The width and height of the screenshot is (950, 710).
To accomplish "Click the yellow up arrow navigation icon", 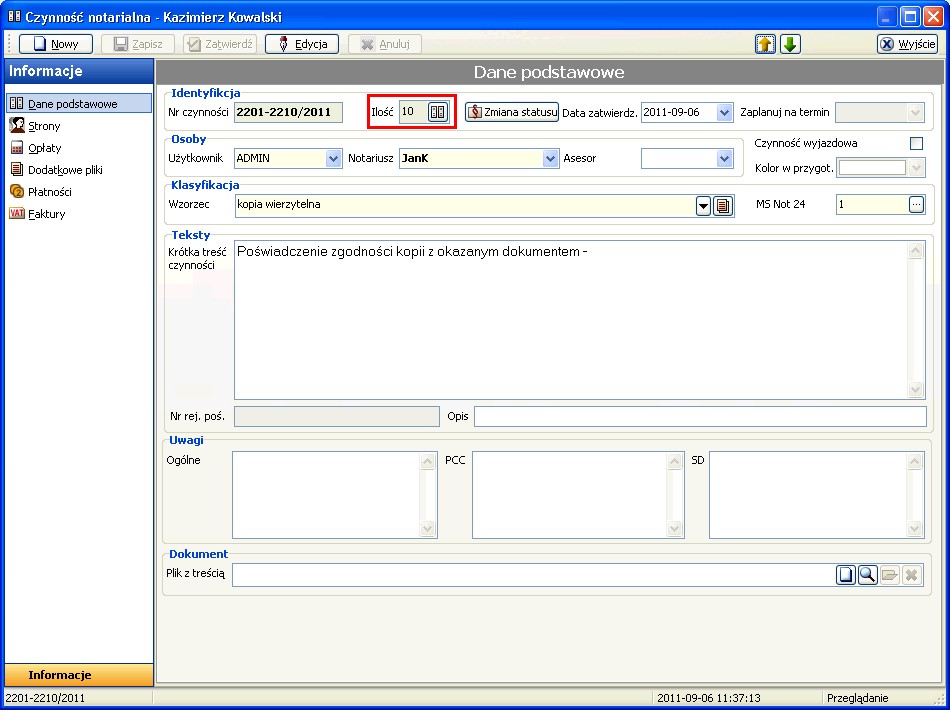I will 765,44.
